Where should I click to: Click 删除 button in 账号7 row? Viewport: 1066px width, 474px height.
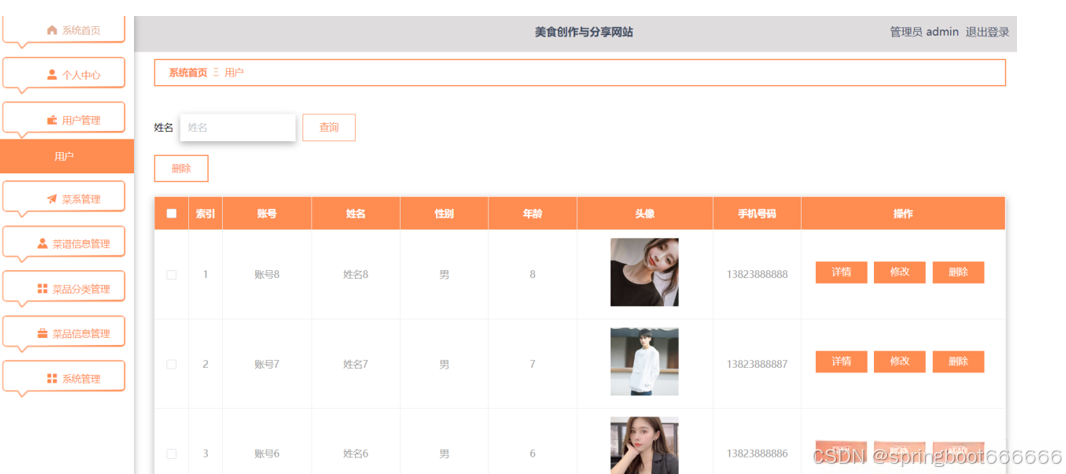[x=958, y=362]
